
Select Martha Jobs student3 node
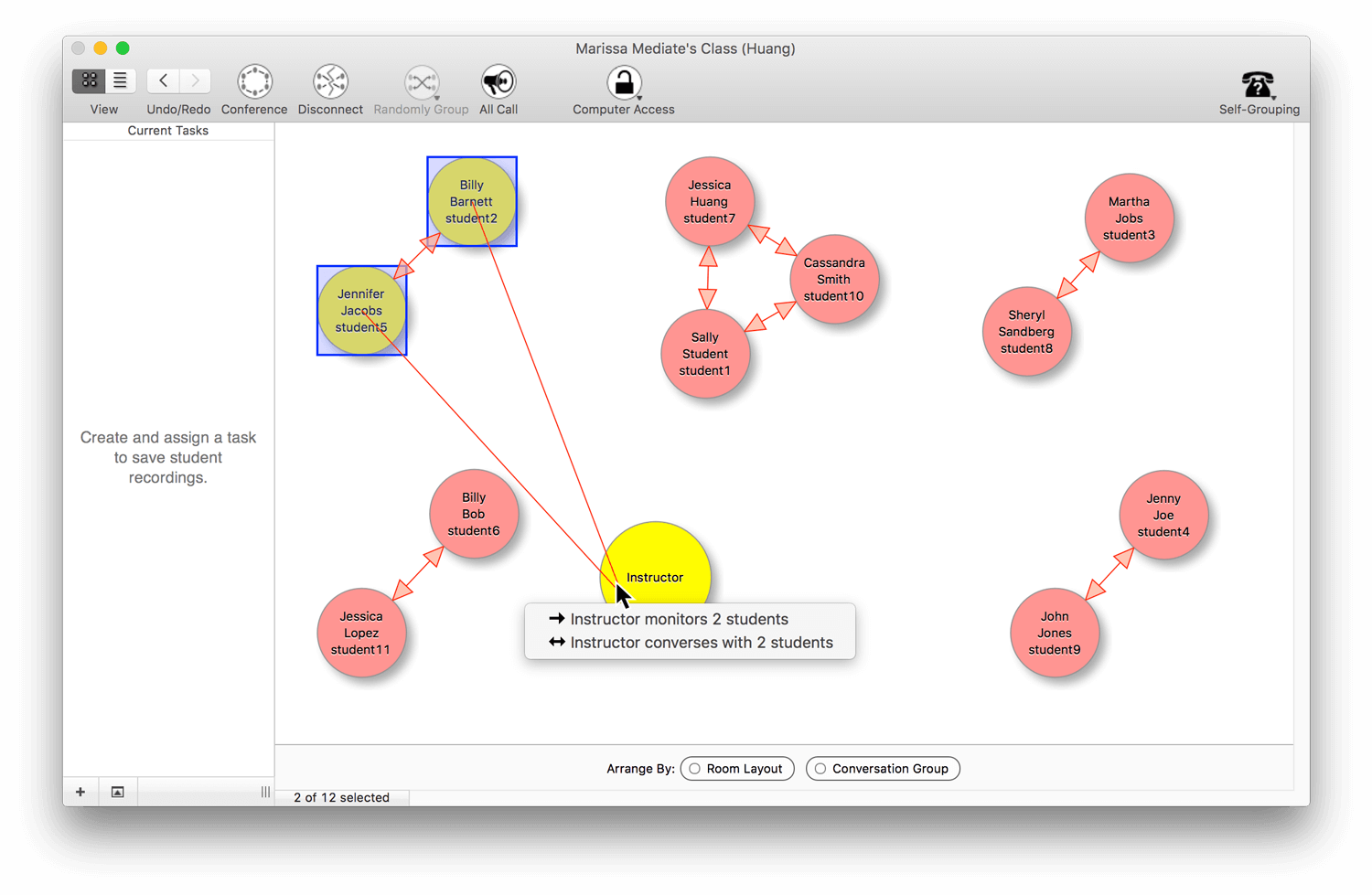pyautogui.click(x=1129, y=218)
